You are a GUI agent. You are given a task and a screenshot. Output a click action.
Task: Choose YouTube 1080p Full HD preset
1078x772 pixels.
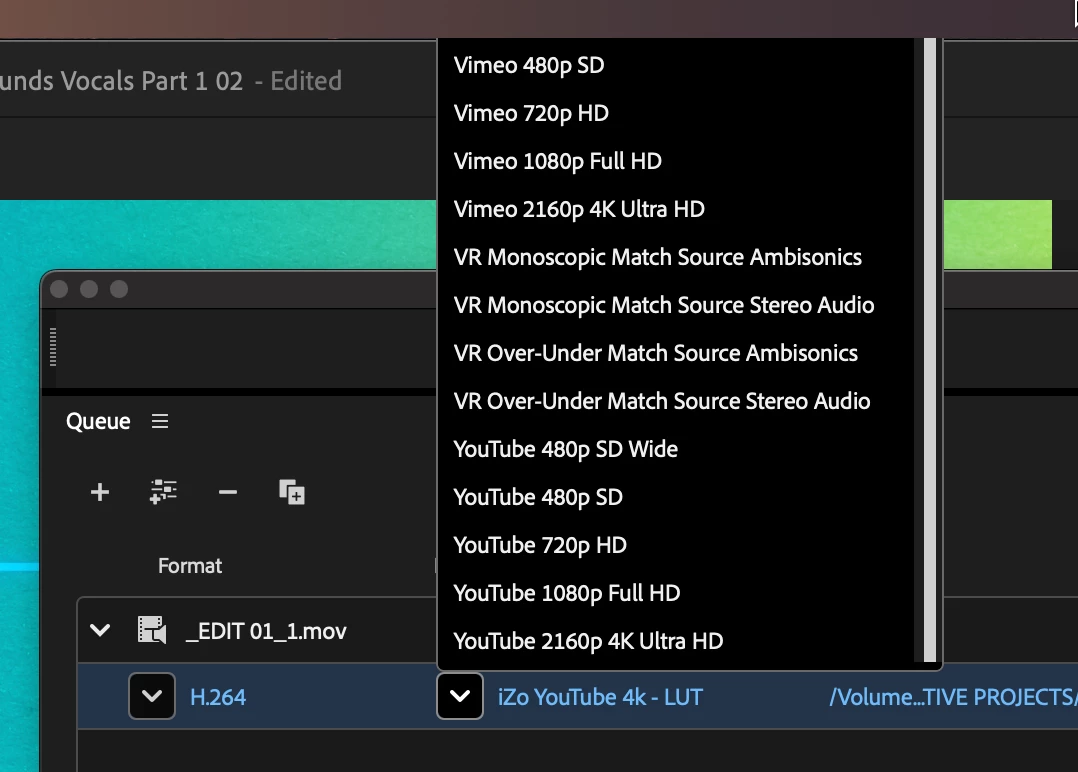[x=676, y=593]
